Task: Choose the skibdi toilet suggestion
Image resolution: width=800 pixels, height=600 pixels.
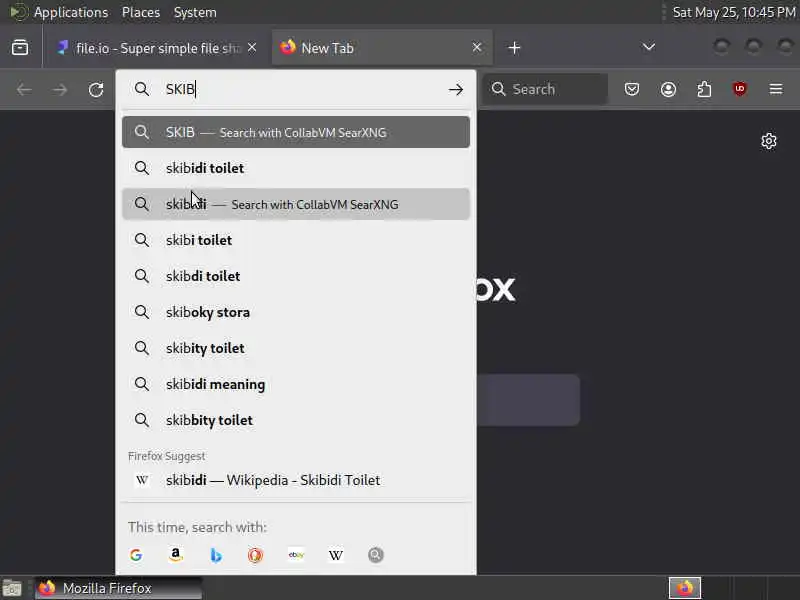Action: (x=296, y=276)
